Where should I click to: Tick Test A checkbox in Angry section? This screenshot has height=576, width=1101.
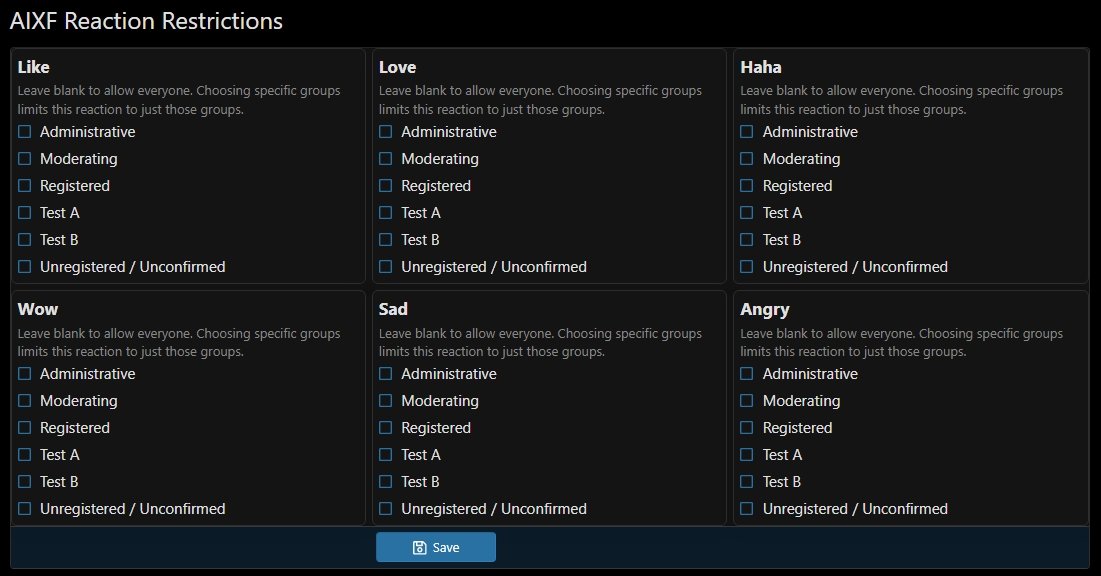point(747,455)
